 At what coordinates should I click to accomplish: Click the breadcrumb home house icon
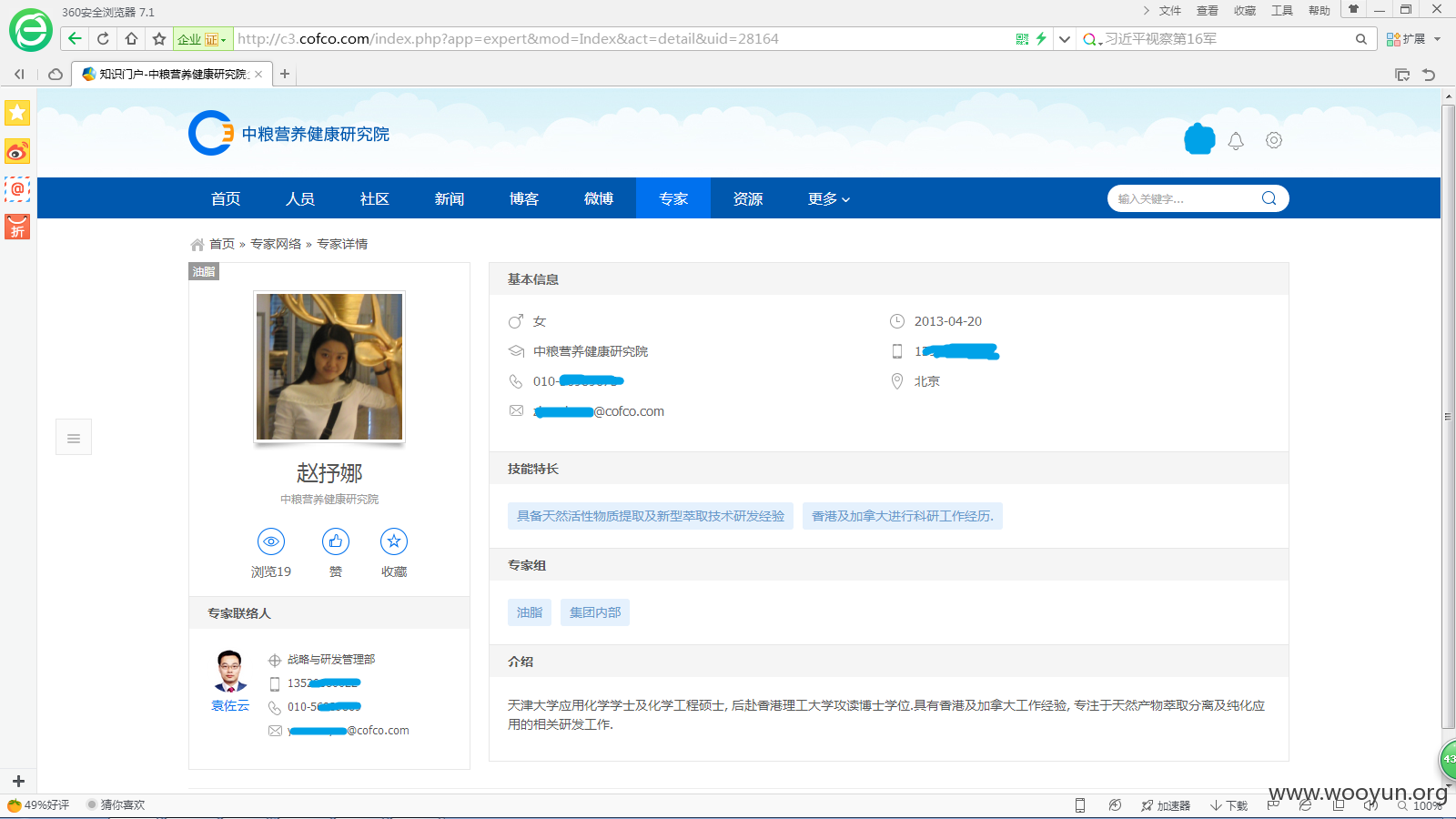(x=197, y=244)
